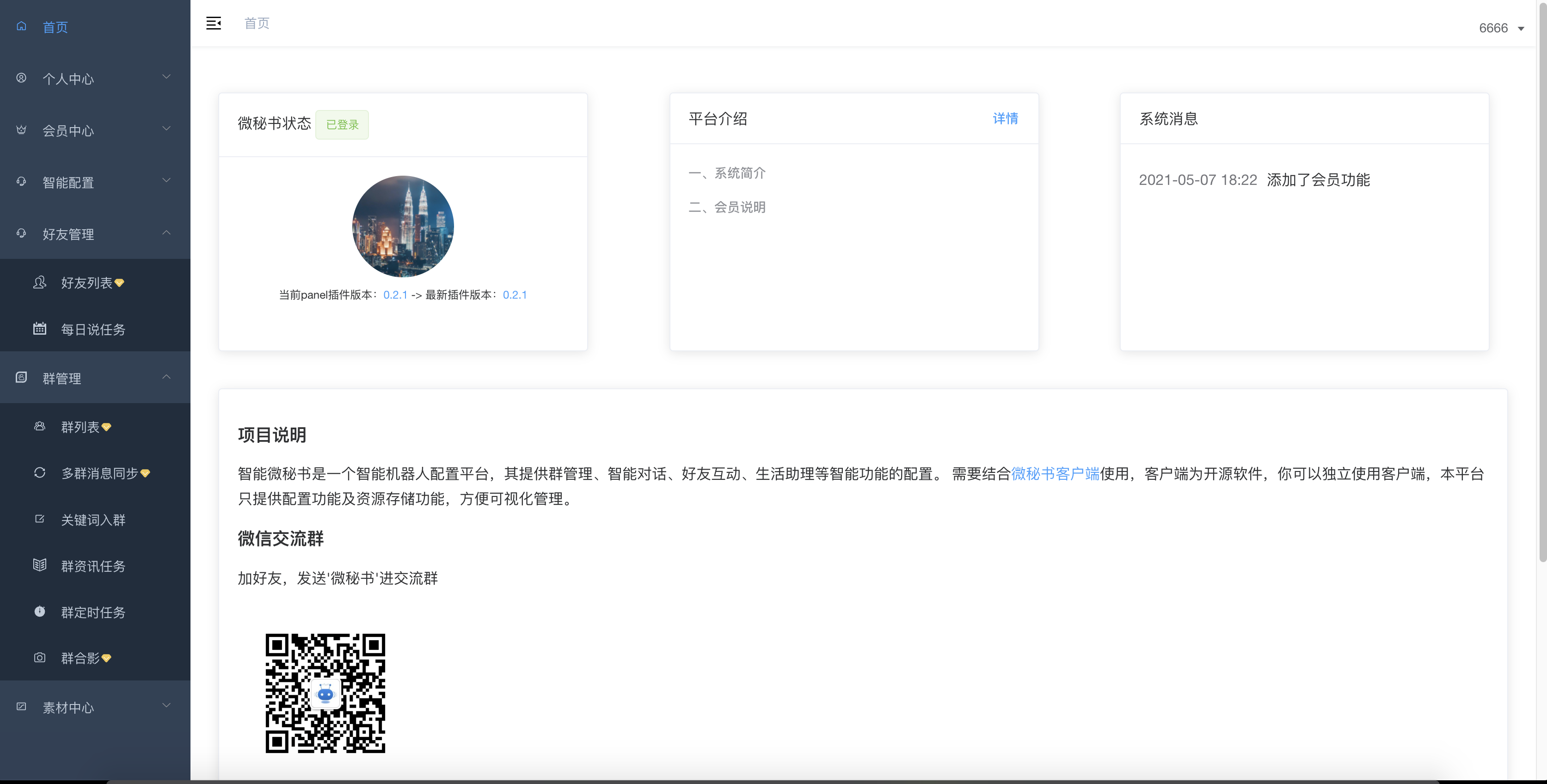Click the multi-group message sync refresh icon
Screen dimensions: 1547x784
(x=40, y=472)
